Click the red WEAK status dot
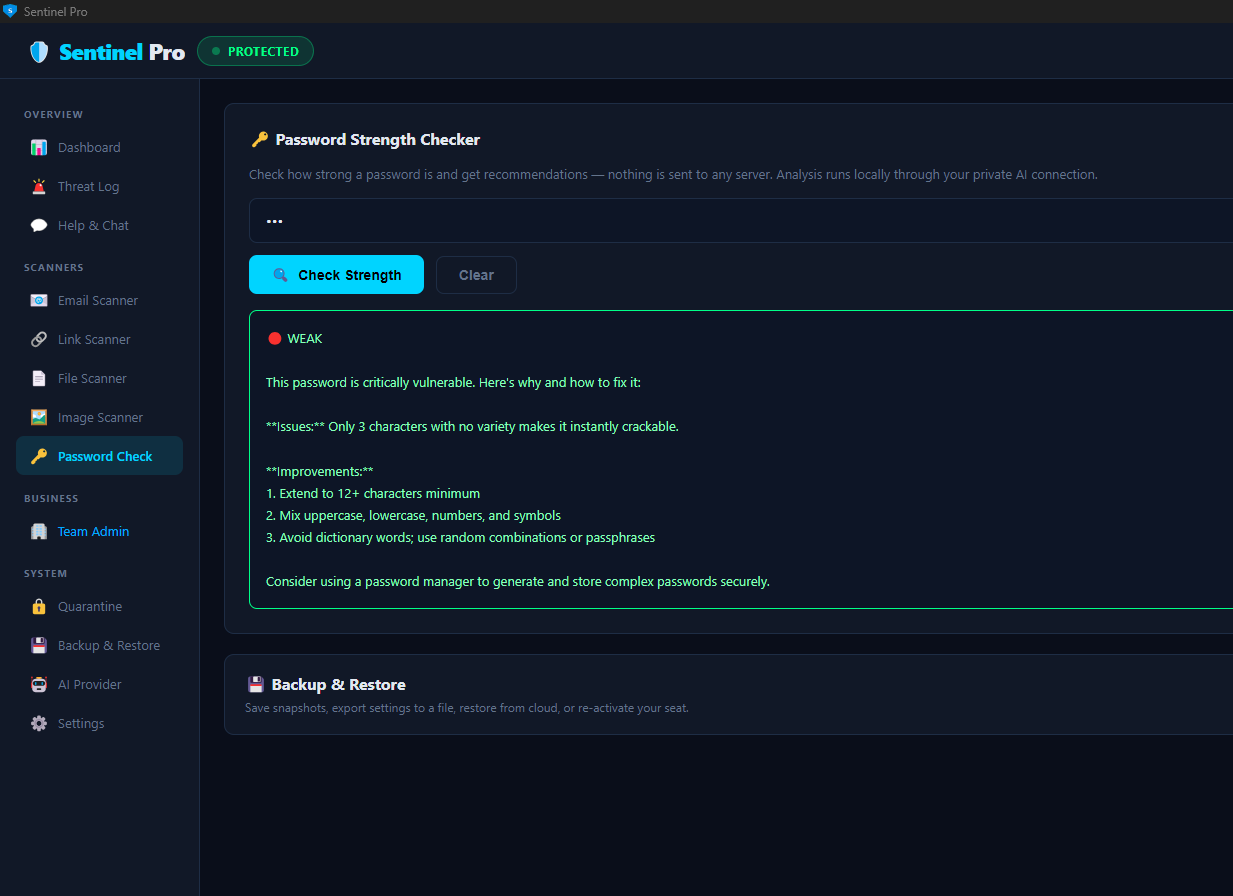The height and width of the screenshot is (896, 1233). (x=275, y=338)
